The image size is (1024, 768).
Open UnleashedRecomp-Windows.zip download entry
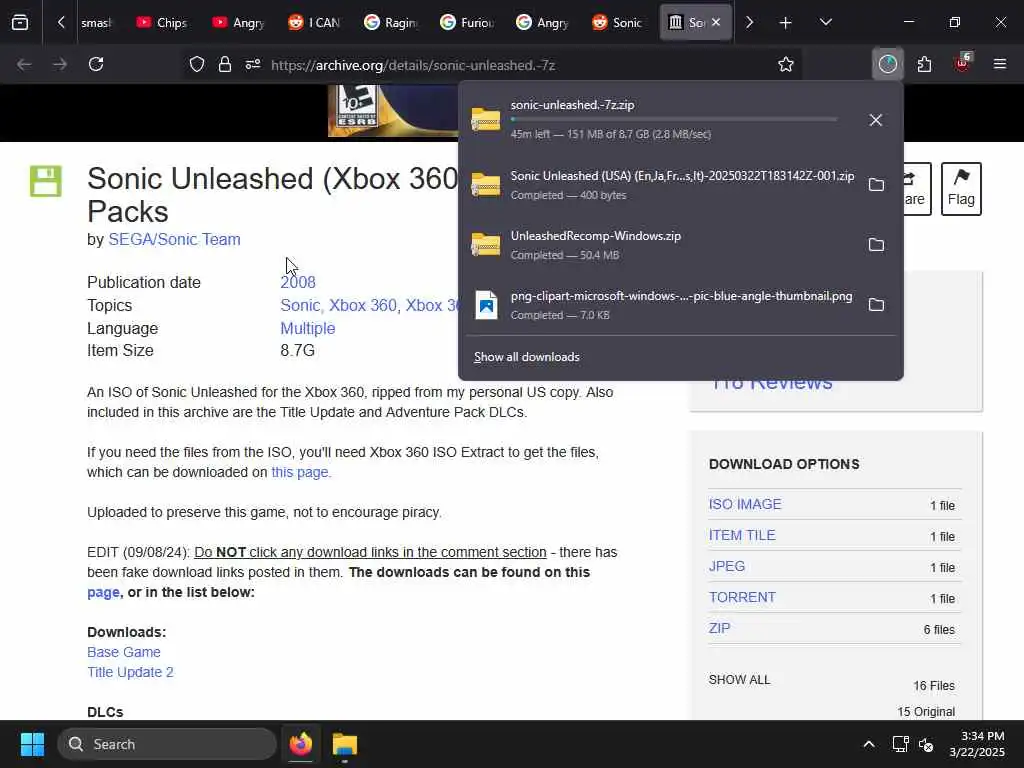[x=663, y=245]
